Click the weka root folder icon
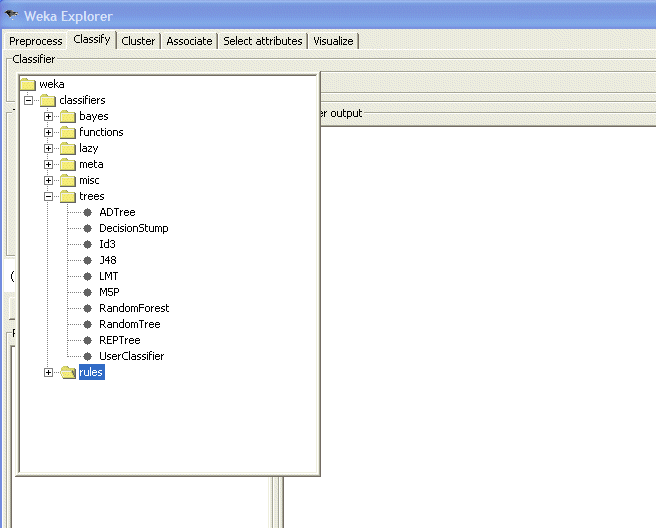The image size is (656, 528). 28,84
